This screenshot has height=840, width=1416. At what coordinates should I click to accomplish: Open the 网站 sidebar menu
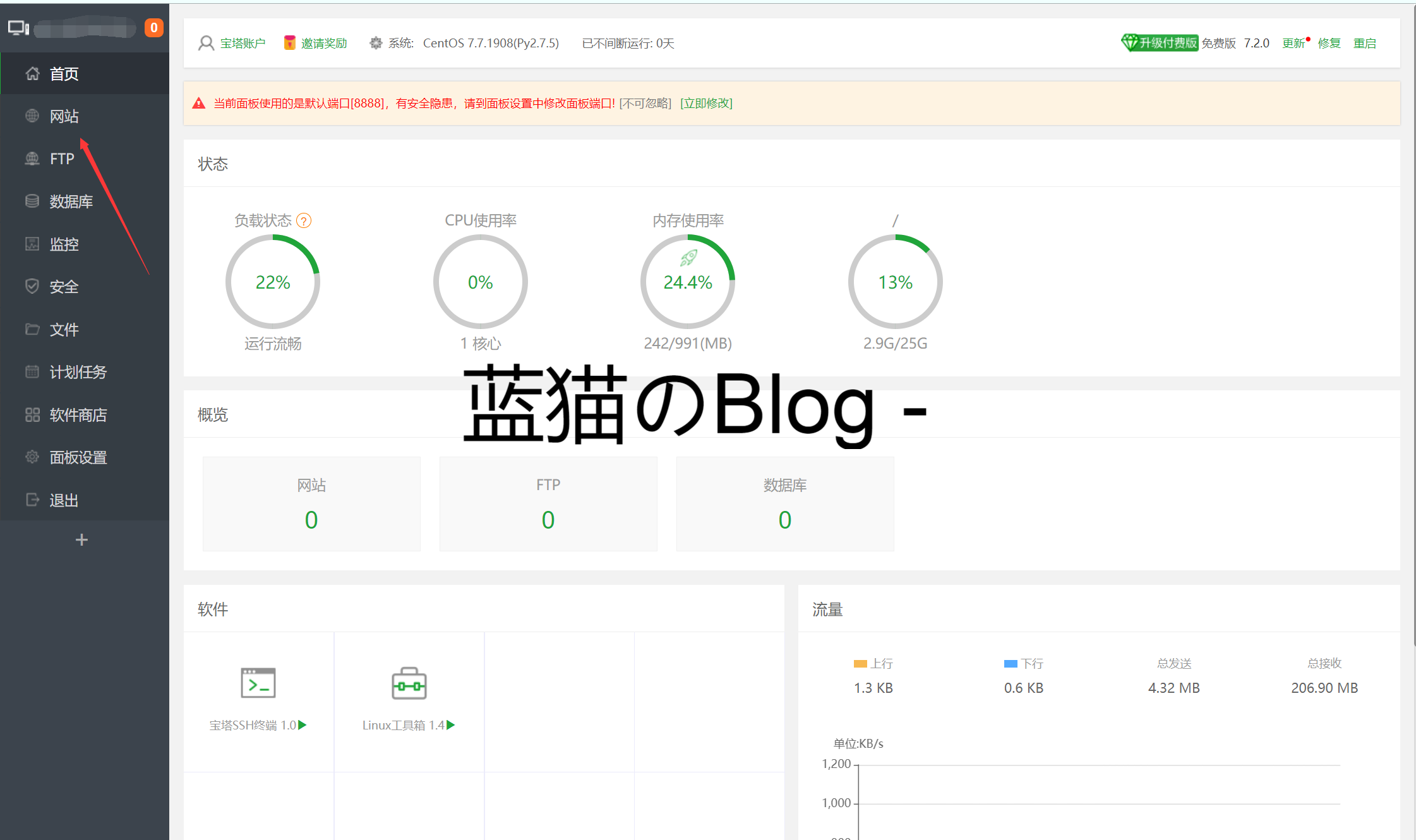click(64, 116)
